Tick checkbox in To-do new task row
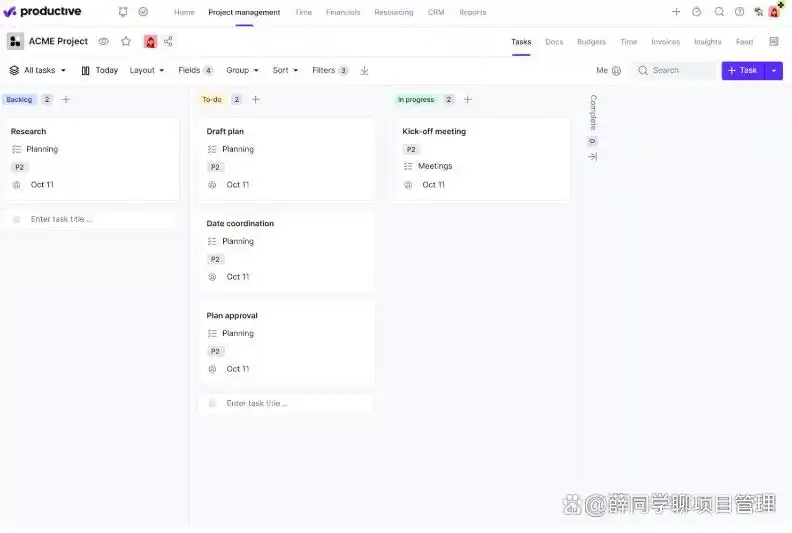 (x=213, y=403)
